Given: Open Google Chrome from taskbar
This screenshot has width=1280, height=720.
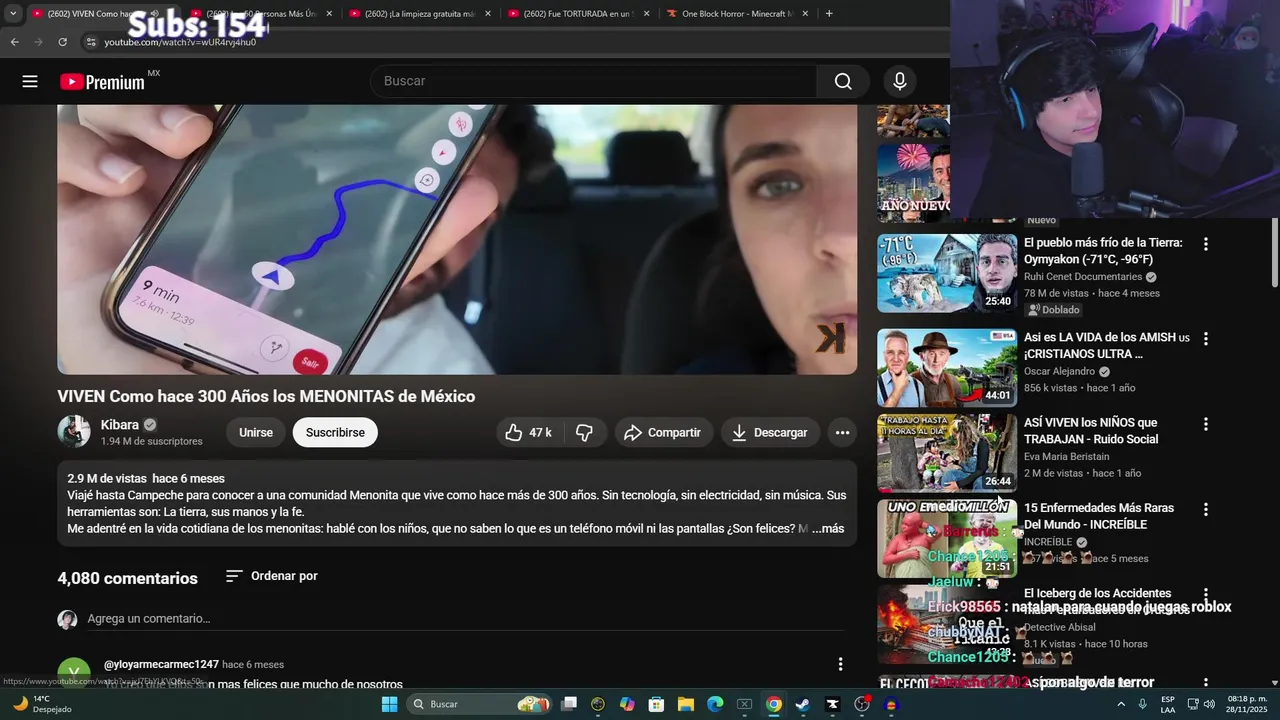Looking at the screenshot, I should (x=774, y=704).
